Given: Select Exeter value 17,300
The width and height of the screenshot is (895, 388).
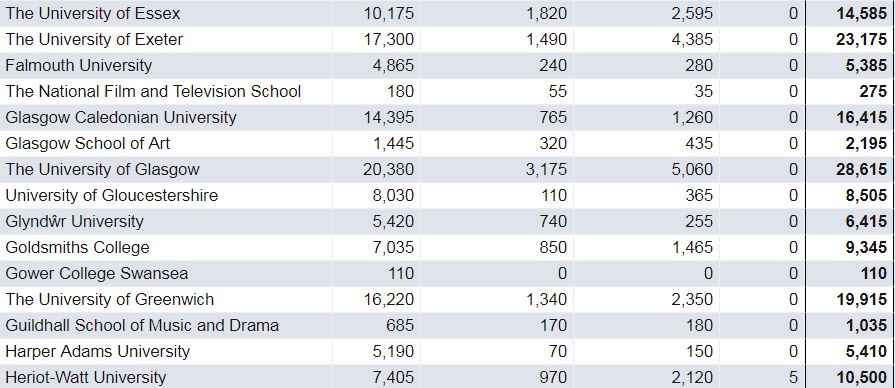Looking at the screenshot, I should (389, 39).
